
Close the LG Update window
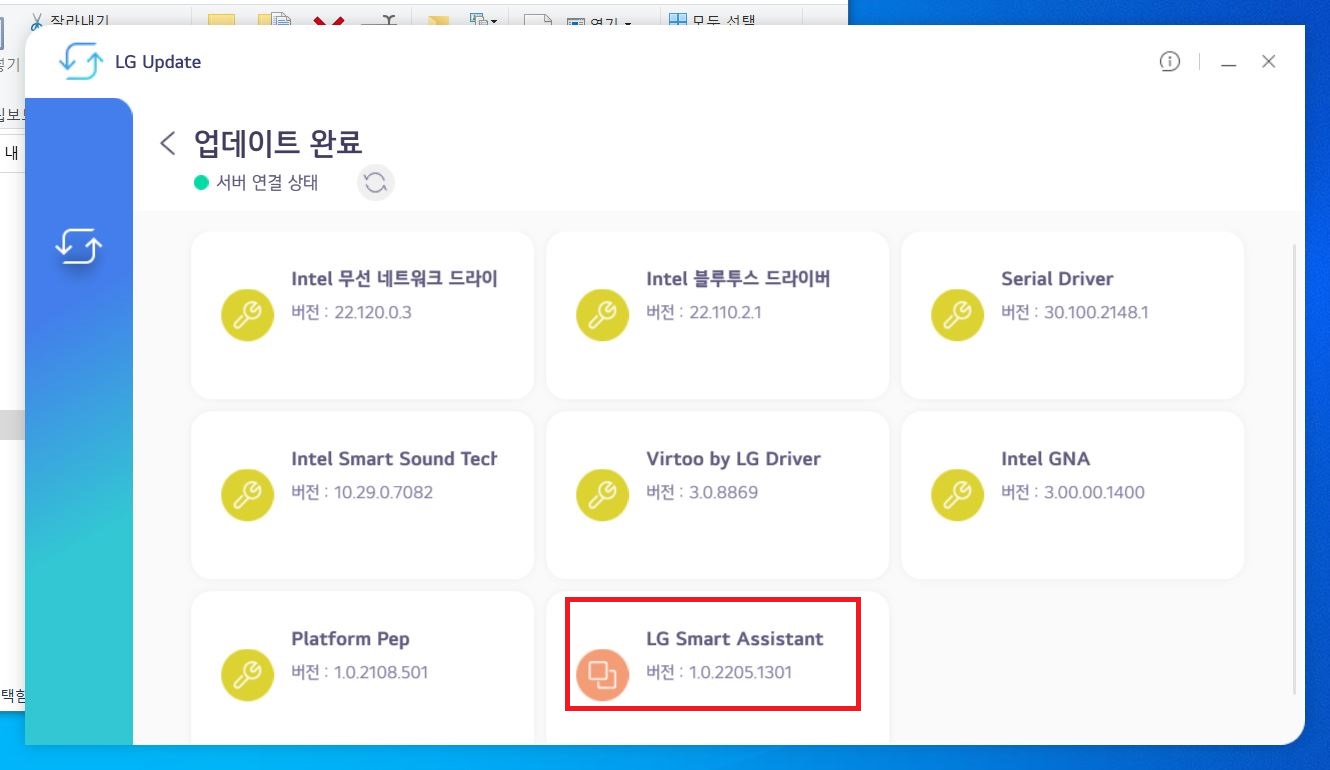coord(1268,62)
